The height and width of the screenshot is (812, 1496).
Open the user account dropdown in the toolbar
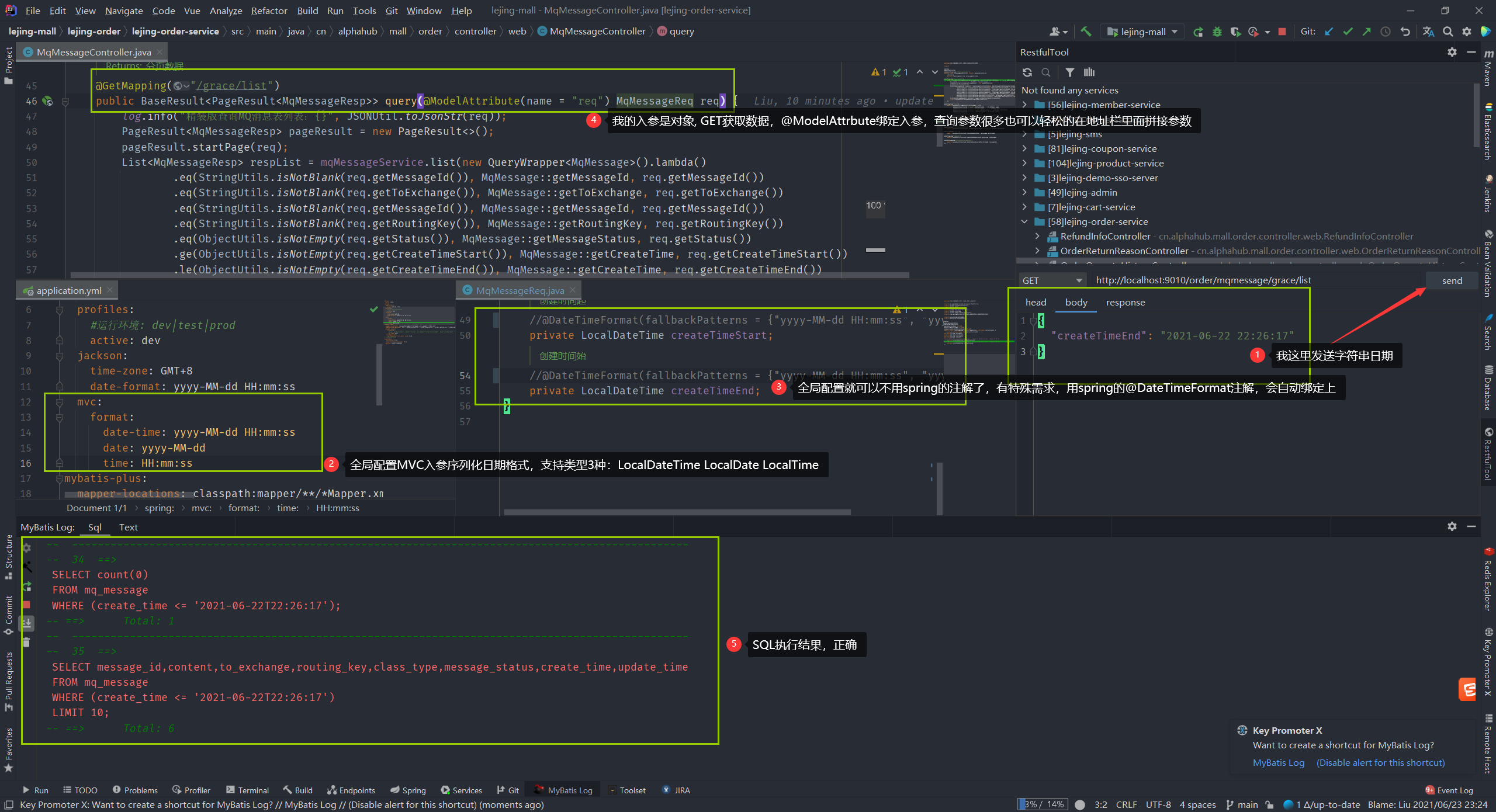pyautogui.click(x=1058, y=32)
